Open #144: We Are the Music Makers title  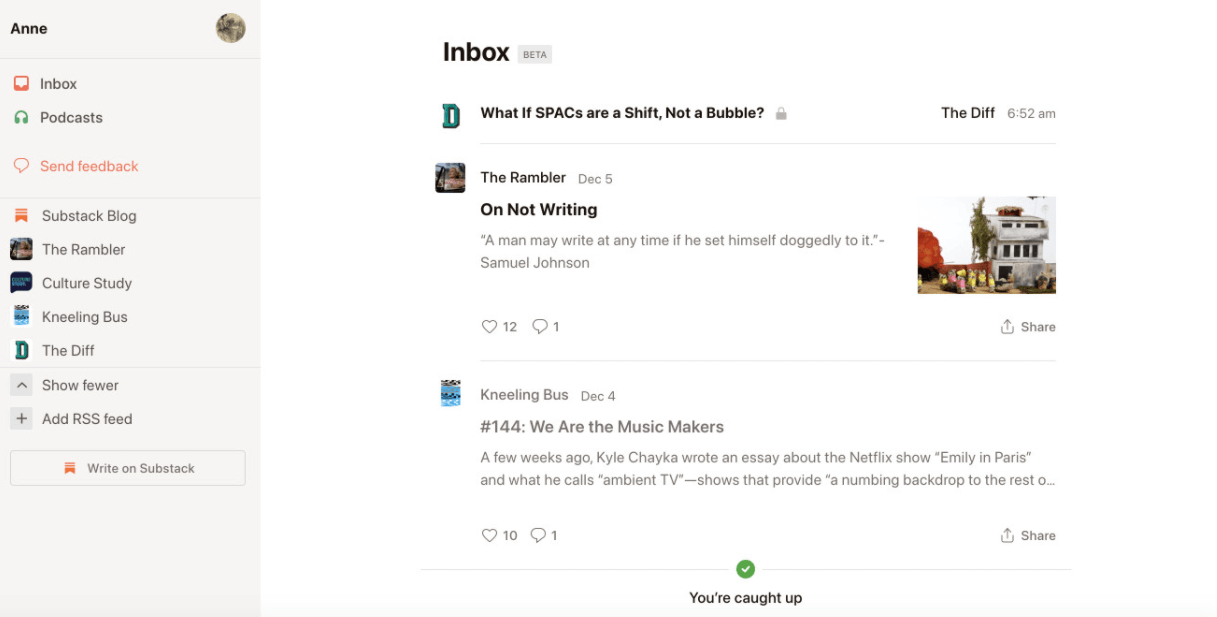pyautogui.click(x=602, y=427)
